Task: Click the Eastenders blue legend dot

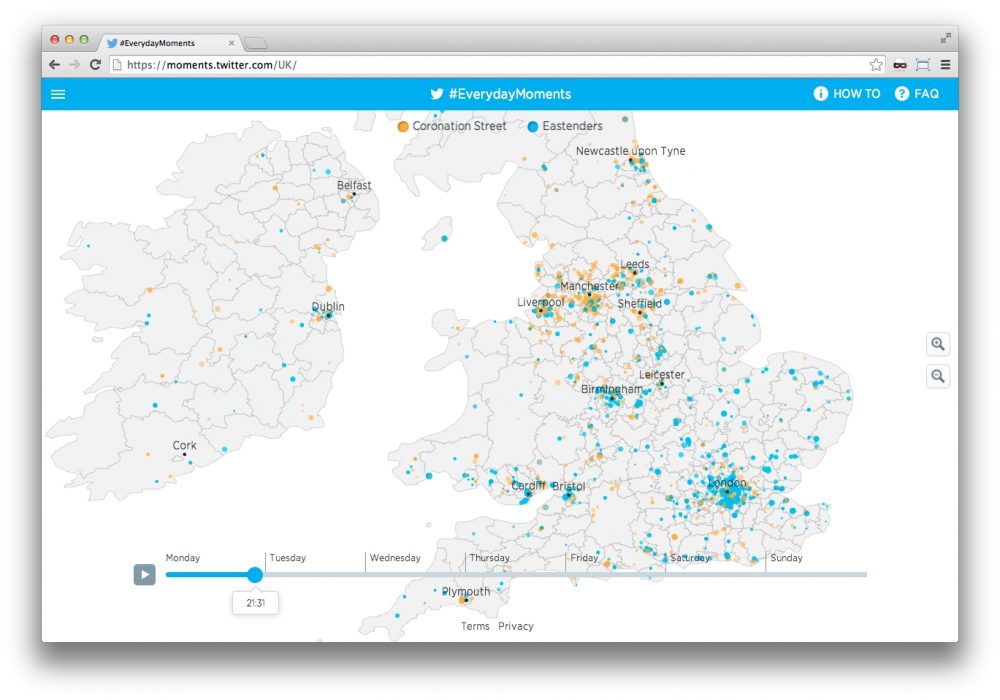Action: (x=533, y=126)
